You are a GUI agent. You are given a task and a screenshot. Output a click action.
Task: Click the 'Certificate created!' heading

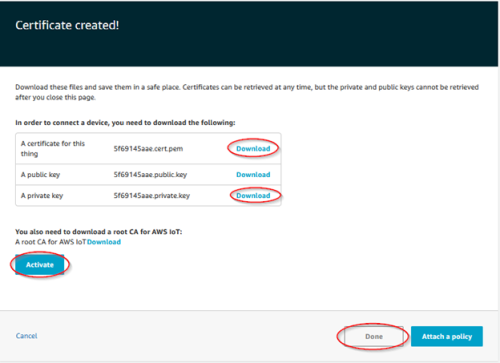coord(67,25)
